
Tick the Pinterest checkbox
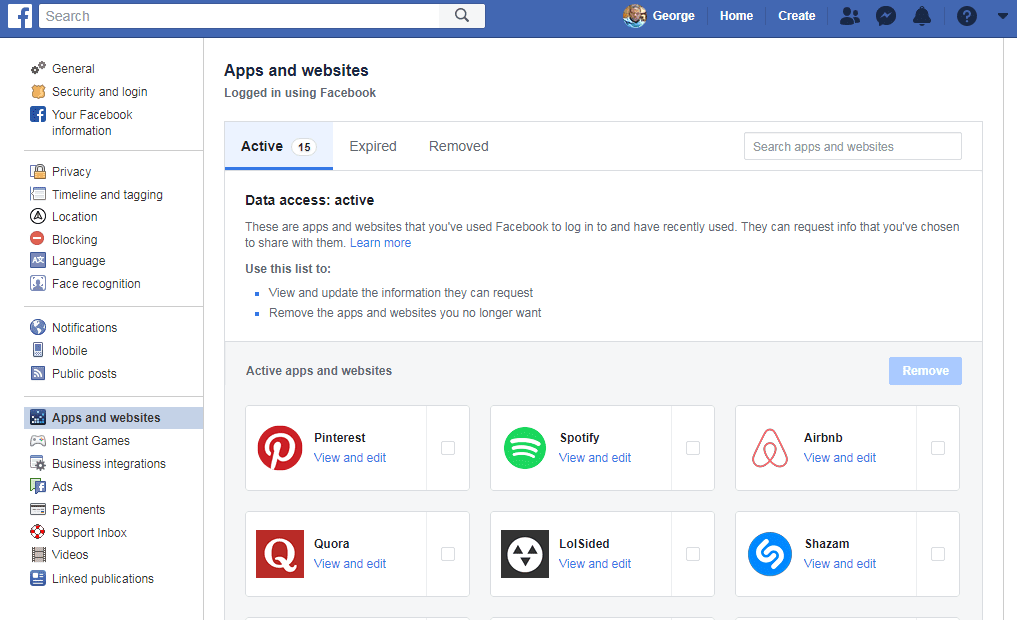[448, 447]
